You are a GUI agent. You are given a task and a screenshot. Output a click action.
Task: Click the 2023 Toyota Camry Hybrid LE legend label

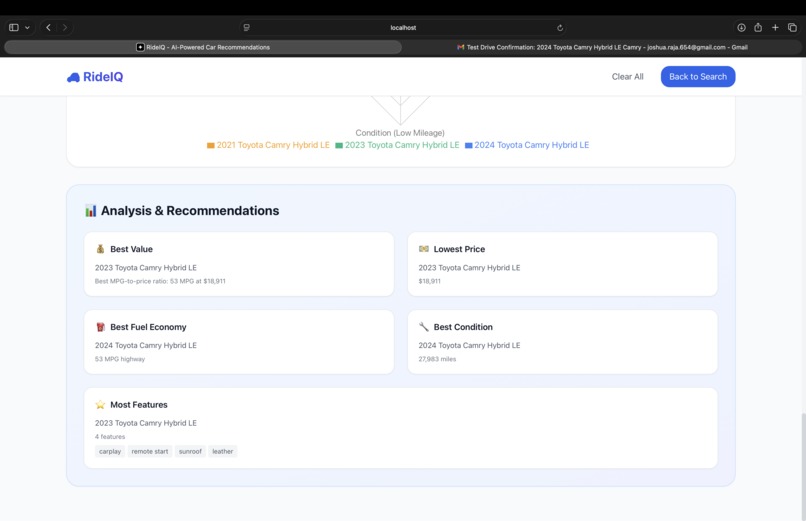coord(402,145)
